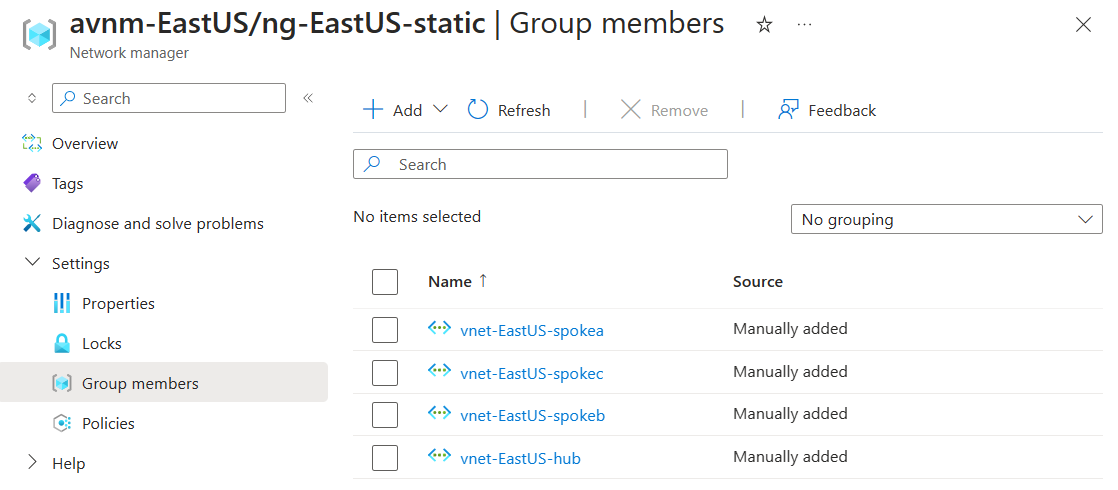Image resolution: width=1118 pixels, height=490 pixels.
Task: Toggle the select-all checkbox in the header
Action: click(x=385, y=282)
